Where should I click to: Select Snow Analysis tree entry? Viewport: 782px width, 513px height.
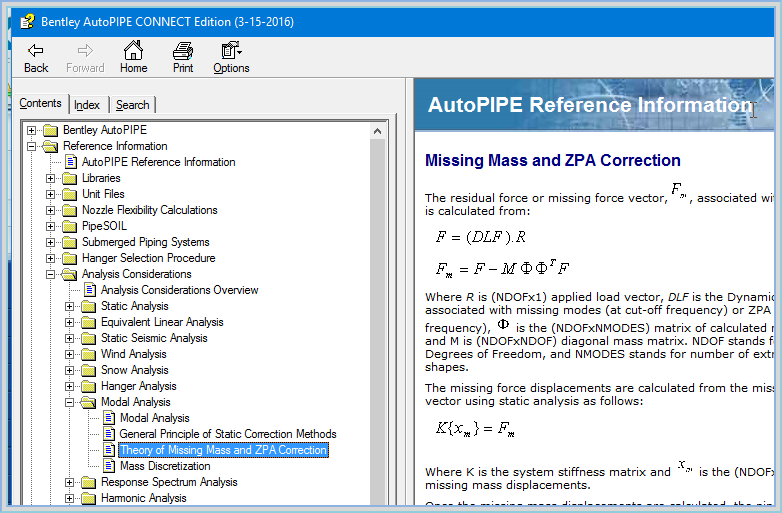[x=135, y=370]
